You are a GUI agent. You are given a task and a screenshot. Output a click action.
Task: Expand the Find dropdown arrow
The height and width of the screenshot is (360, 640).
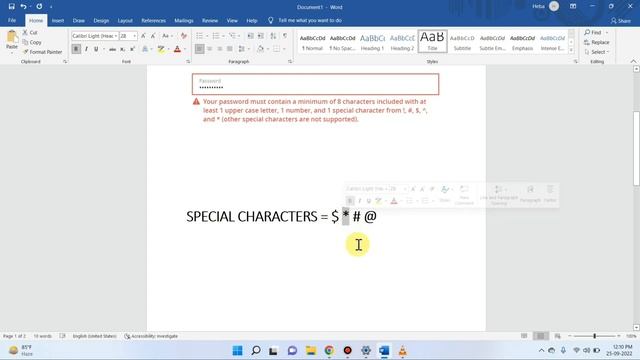(x=607, y=32)
